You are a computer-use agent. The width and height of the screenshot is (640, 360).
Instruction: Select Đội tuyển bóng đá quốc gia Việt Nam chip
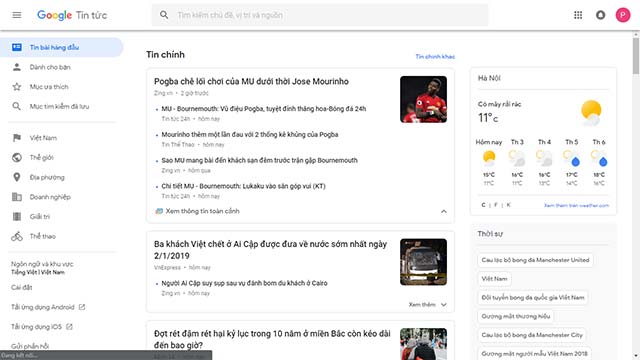tap(533, 298)
